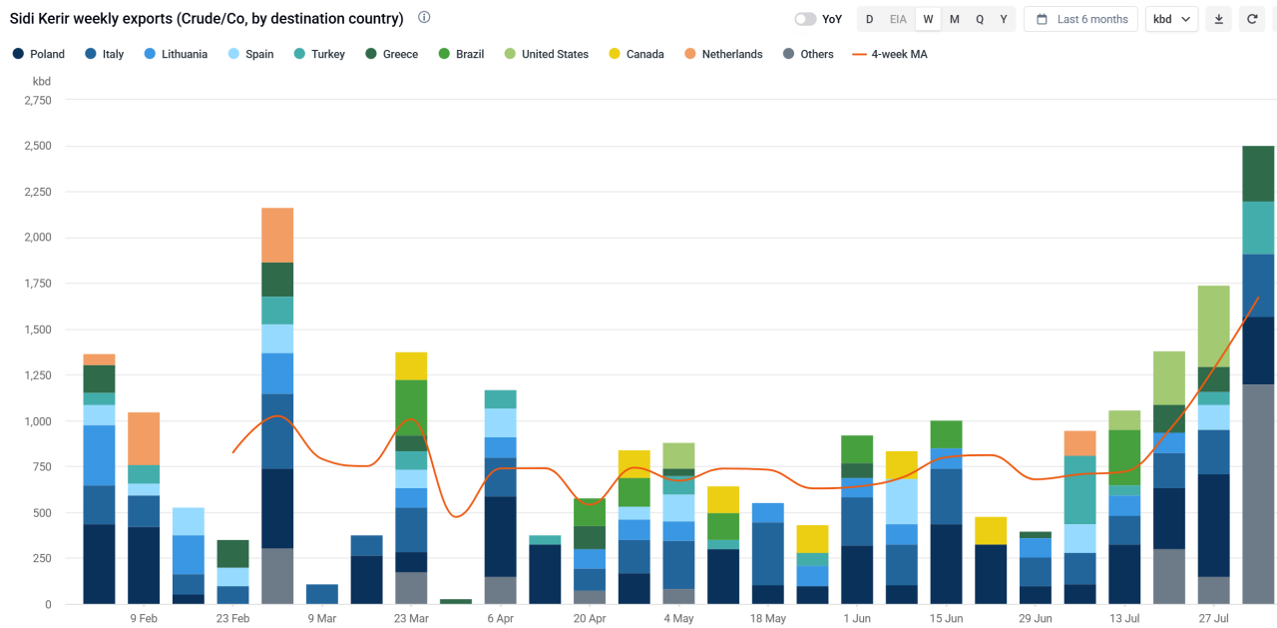
Task: Select the M monthly granularity
Action: (954, 19)
